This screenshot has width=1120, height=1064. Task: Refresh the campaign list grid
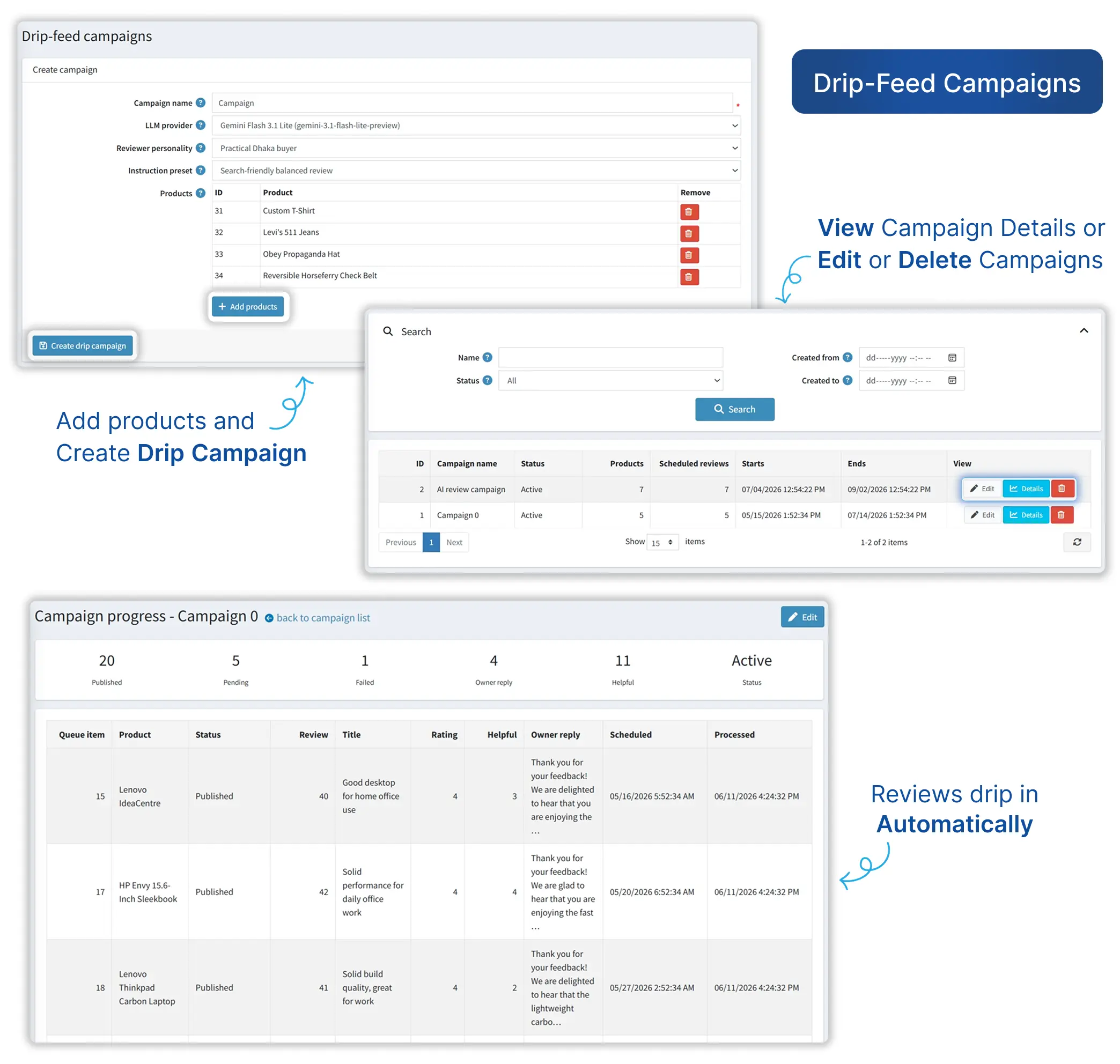1077,542
